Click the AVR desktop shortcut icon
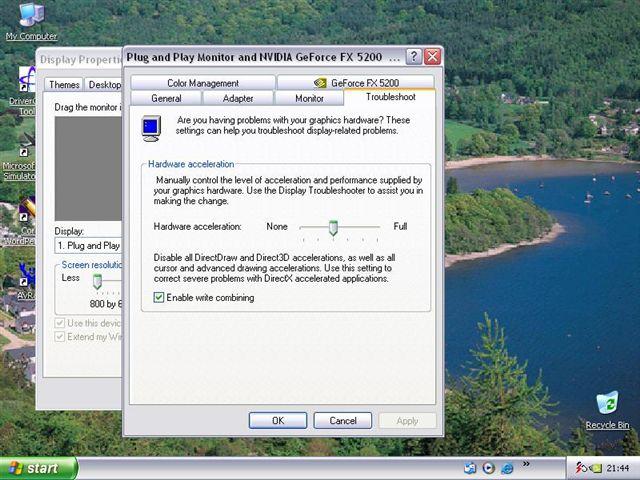Screen dimensions: 640x480 tap(25, 272)
